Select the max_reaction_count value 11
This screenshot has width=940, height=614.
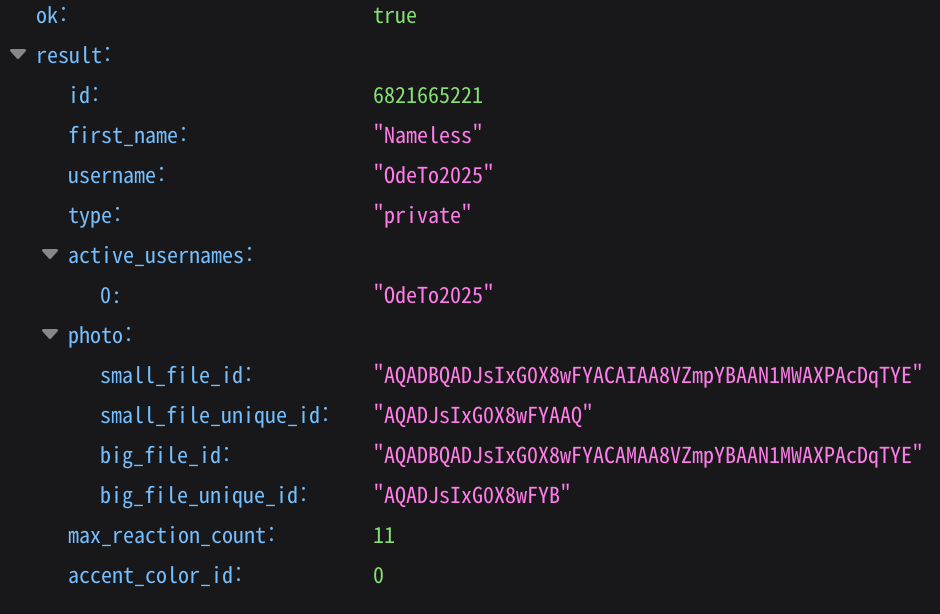pos(384,535)
